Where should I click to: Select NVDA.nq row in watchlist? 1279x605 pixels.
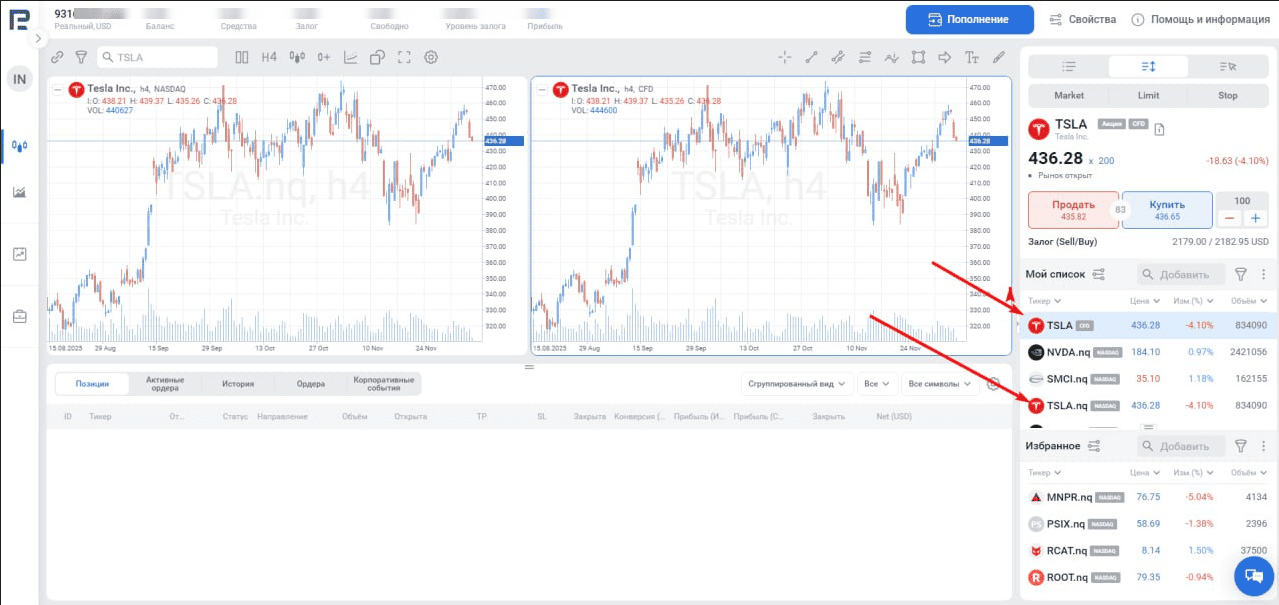[1148, 352]
